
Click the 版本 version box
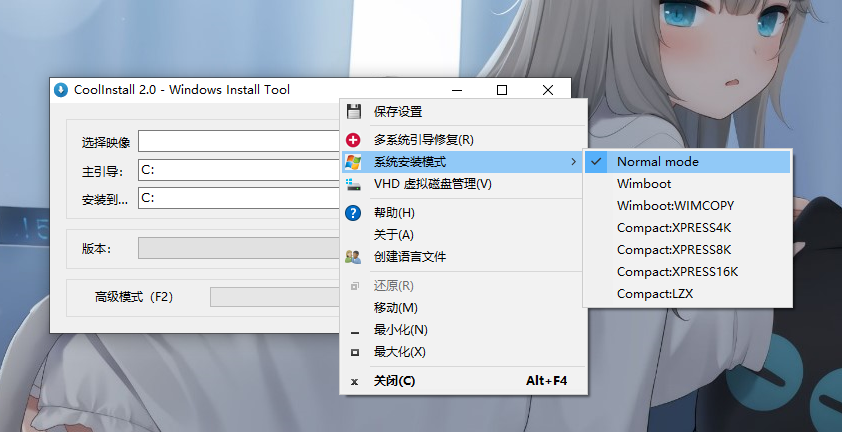point(239,248)
